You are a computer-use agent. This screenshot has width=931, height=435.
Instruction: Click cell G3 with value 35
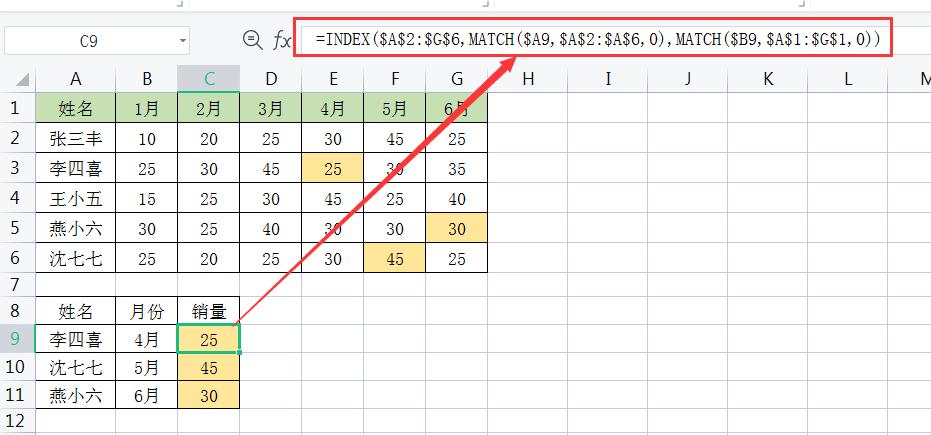pyautogui.click(x=457, y=168)
